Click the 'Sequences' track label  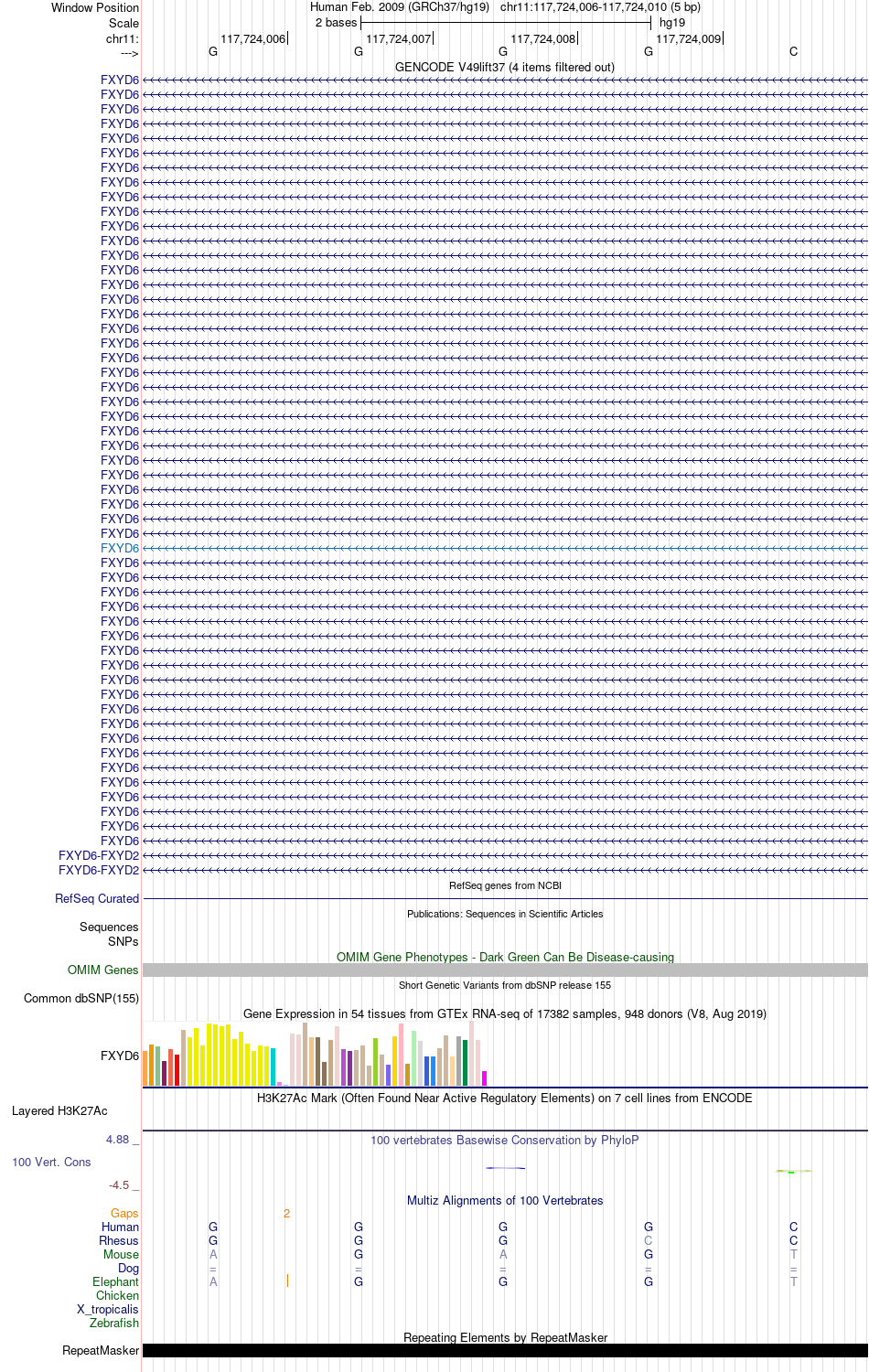tap(110, 927)
